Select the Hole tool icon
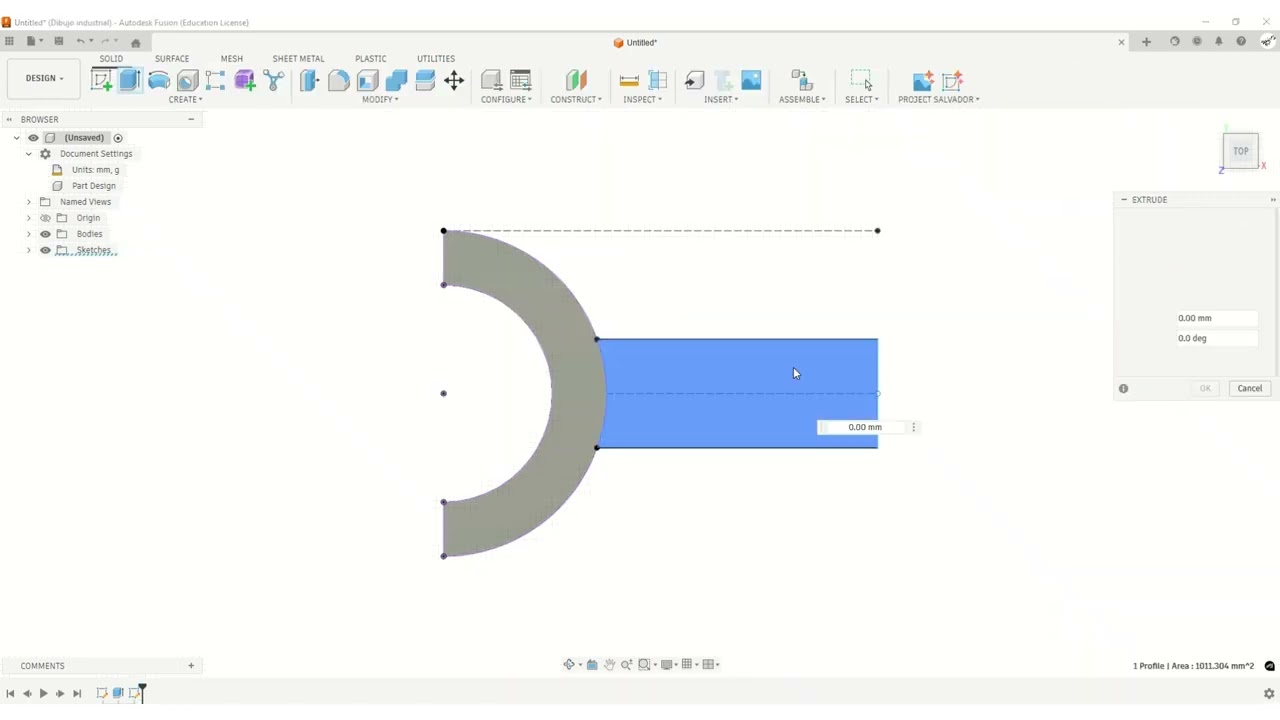Image resolution: width=1280 pixels, height=720 pixels. click(187, 81)
